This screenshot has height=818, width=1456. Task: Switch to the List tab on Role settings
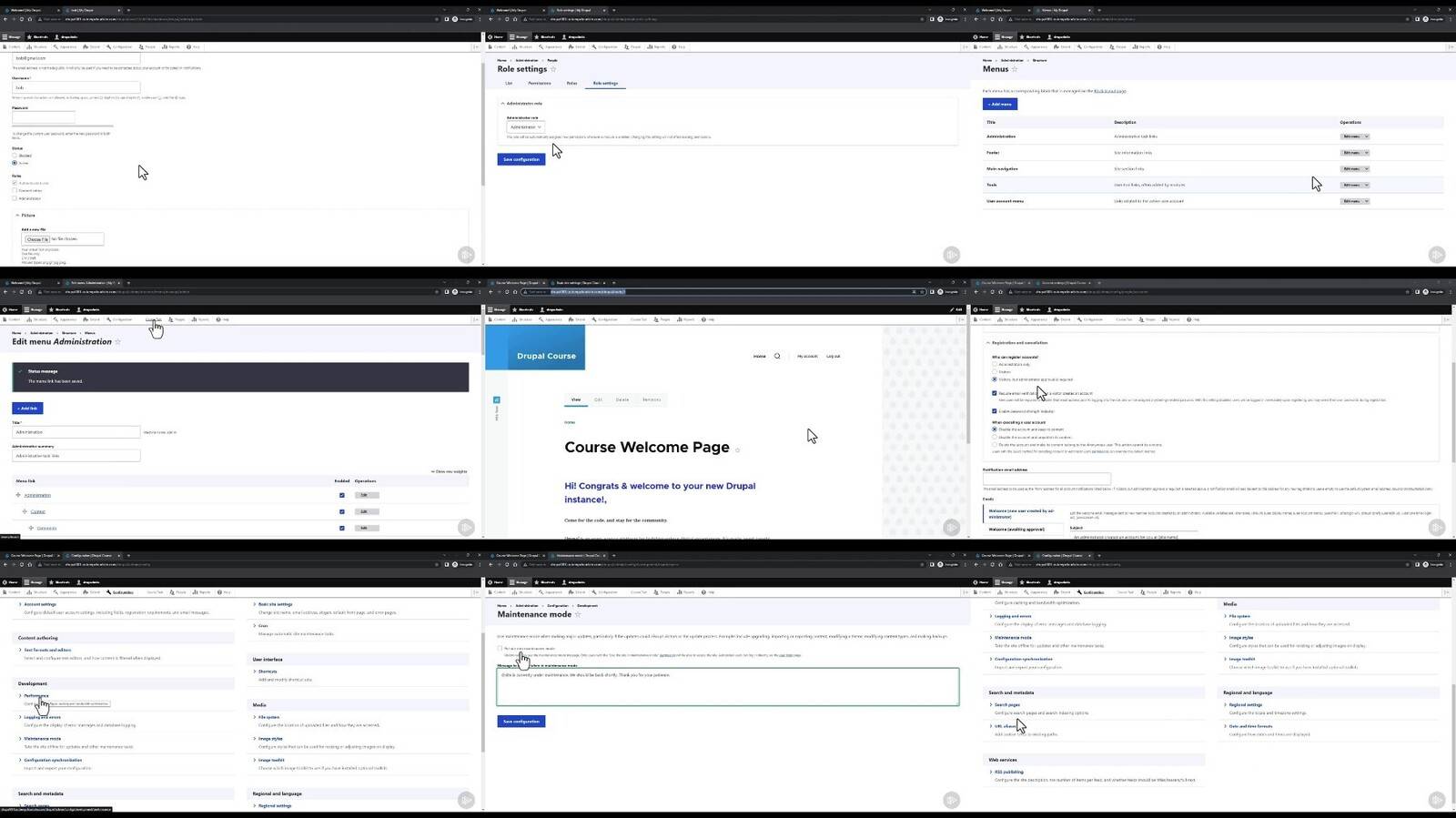click(509, 83)
